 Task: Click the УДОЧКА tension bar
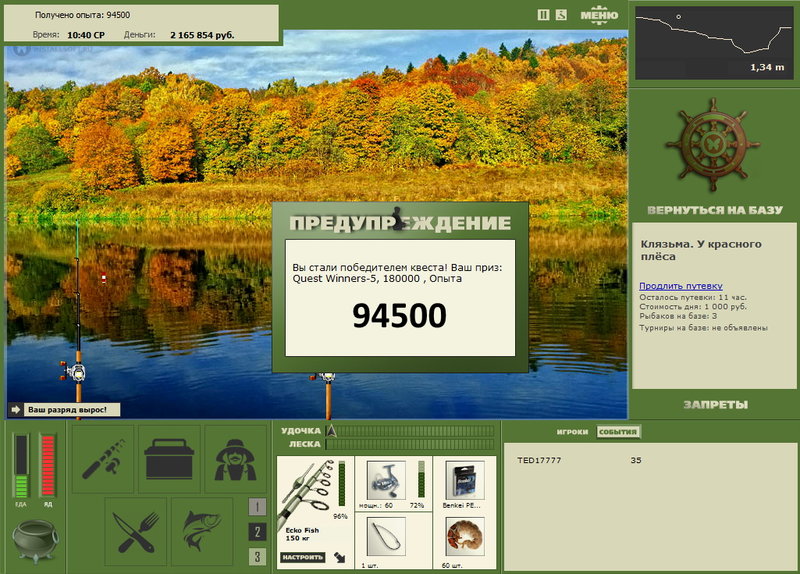(x=410, y=431)
